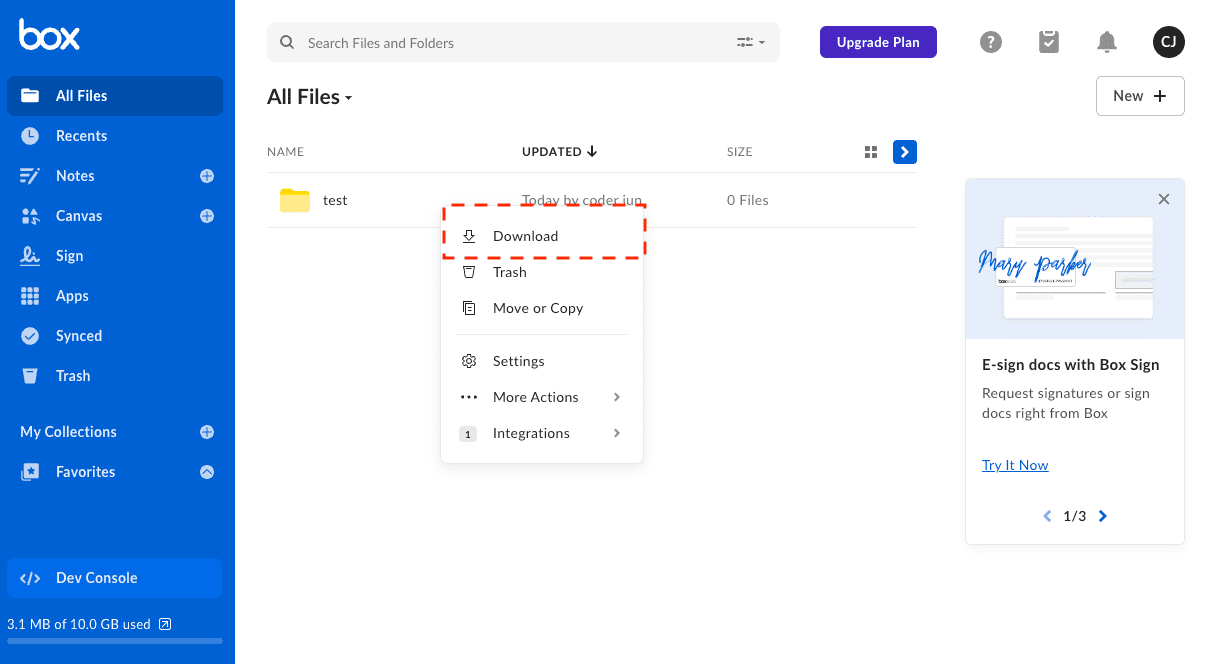
Task: Open notifications bell icon
Action: [1106, 42]
